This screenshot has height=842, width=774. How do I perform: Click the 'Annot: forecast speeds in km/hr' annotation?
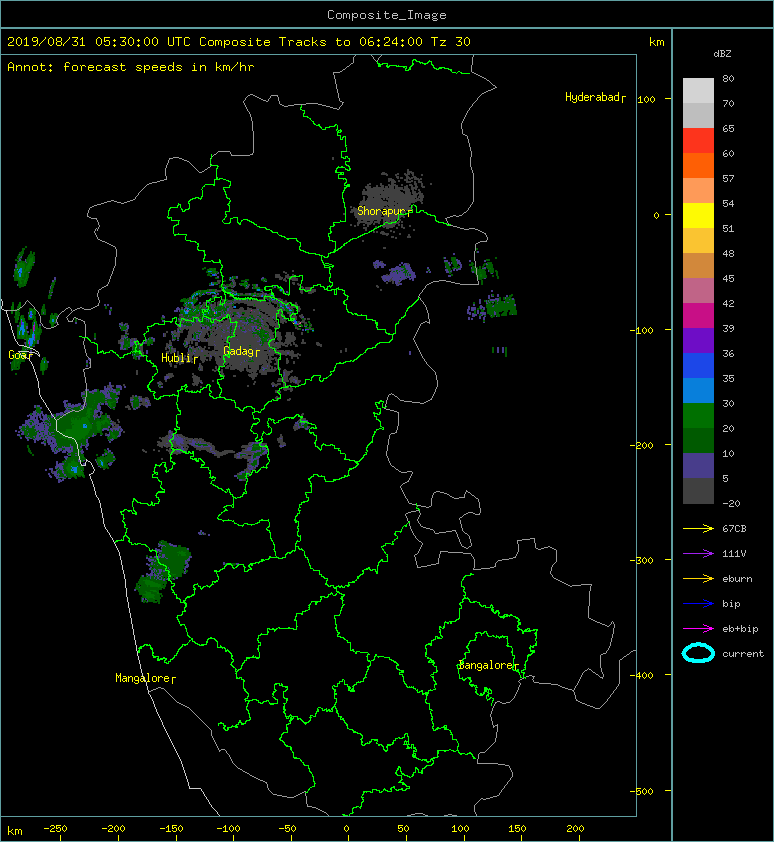coord(131,67)
